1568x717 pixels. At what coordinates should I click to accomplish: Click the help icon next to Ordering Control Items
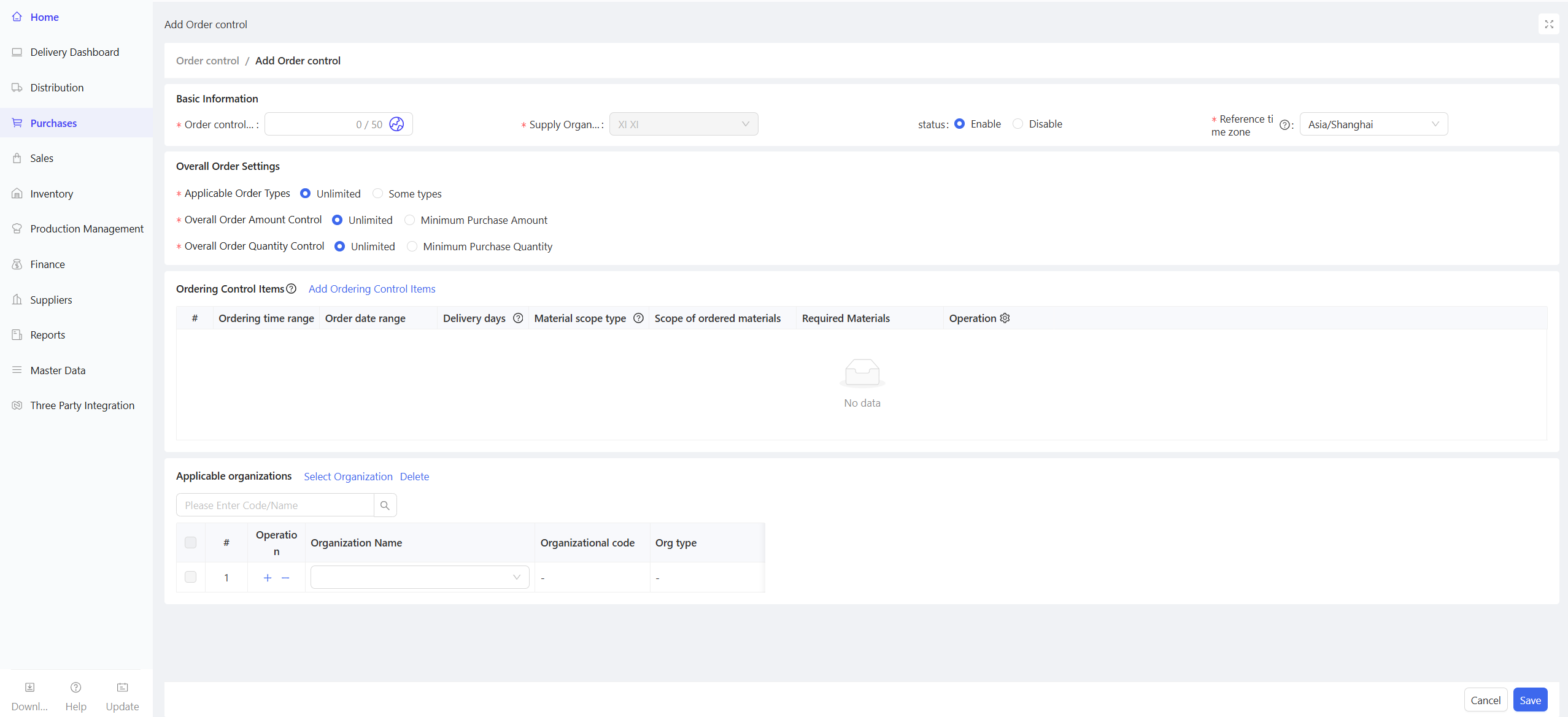tap(292, 288)
